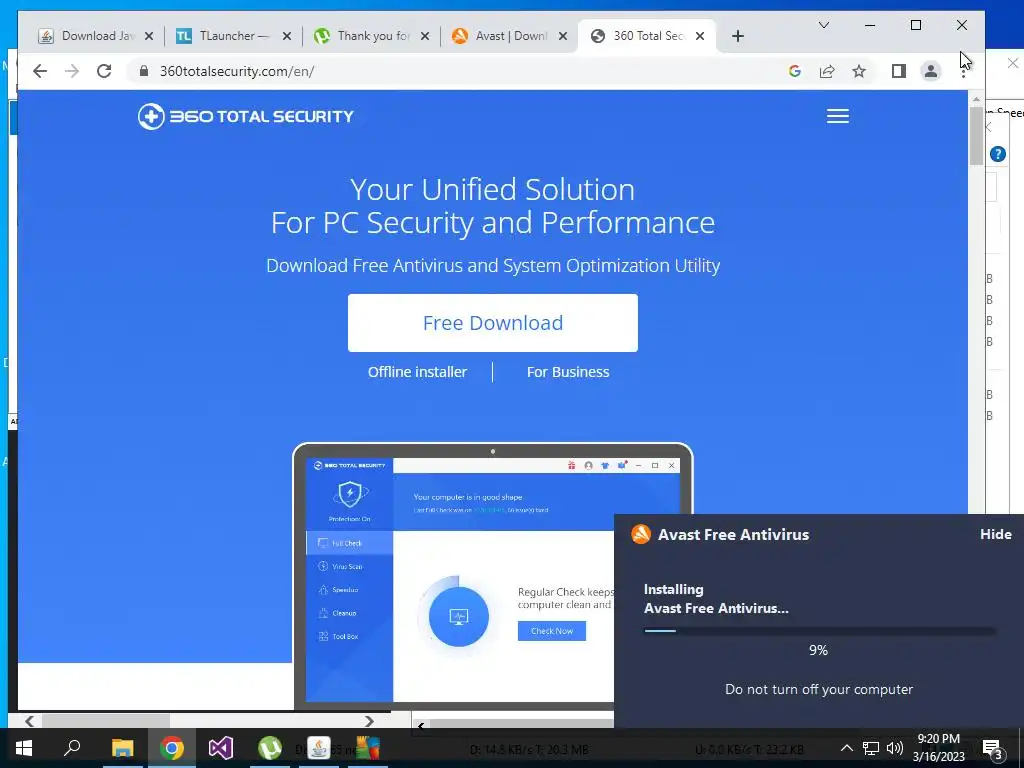Viewport: 1024px width, 768px height.
Task: Open the clock showing 9:20 PM
Action: tap(938, 748)
